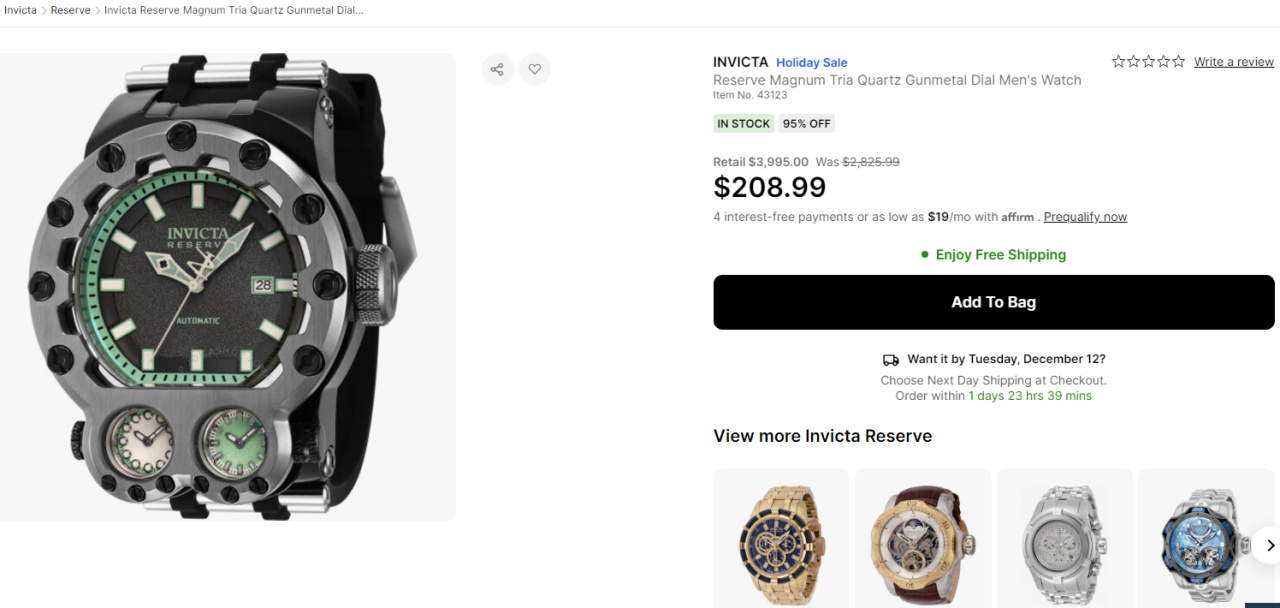This screenshot has height=608, width=1280.
Task: Open Invicta breadcrumb link
Action: click(20, 10)
